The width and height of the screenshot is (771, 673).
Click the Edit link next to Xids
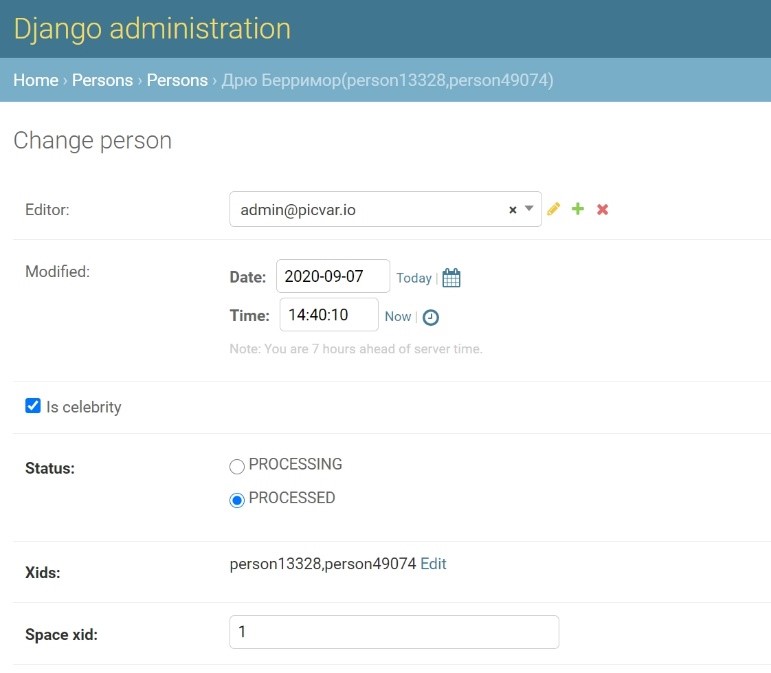pos(433,563)
